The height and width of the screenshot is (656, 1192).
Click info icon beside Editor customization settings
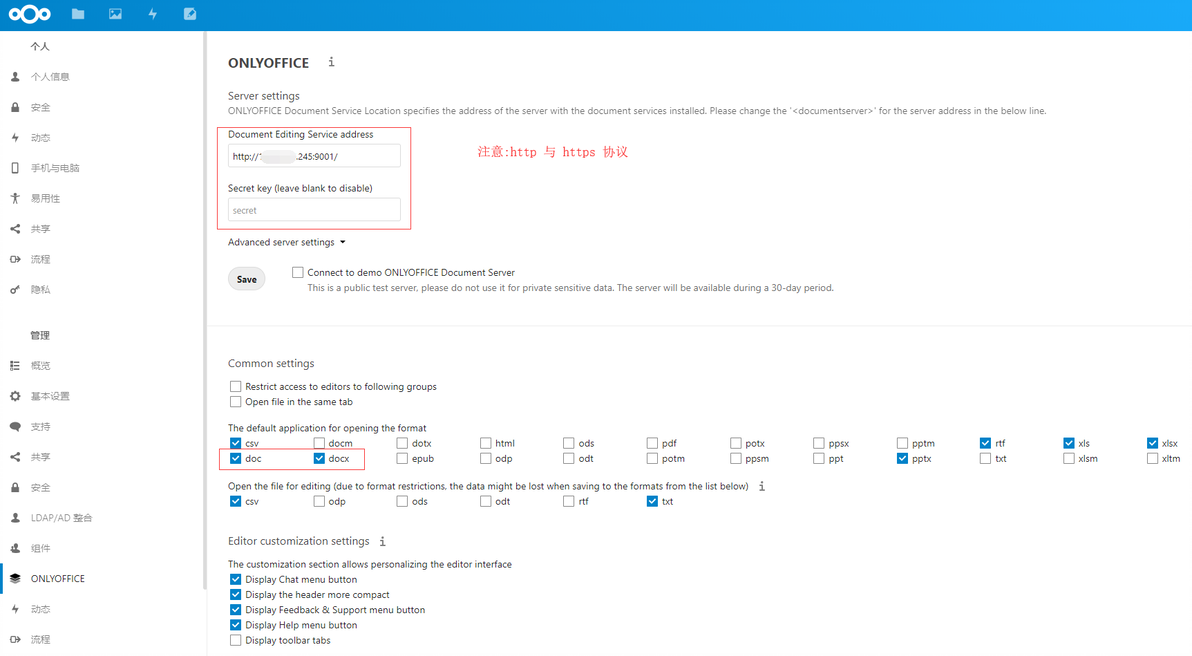(382, 541)
